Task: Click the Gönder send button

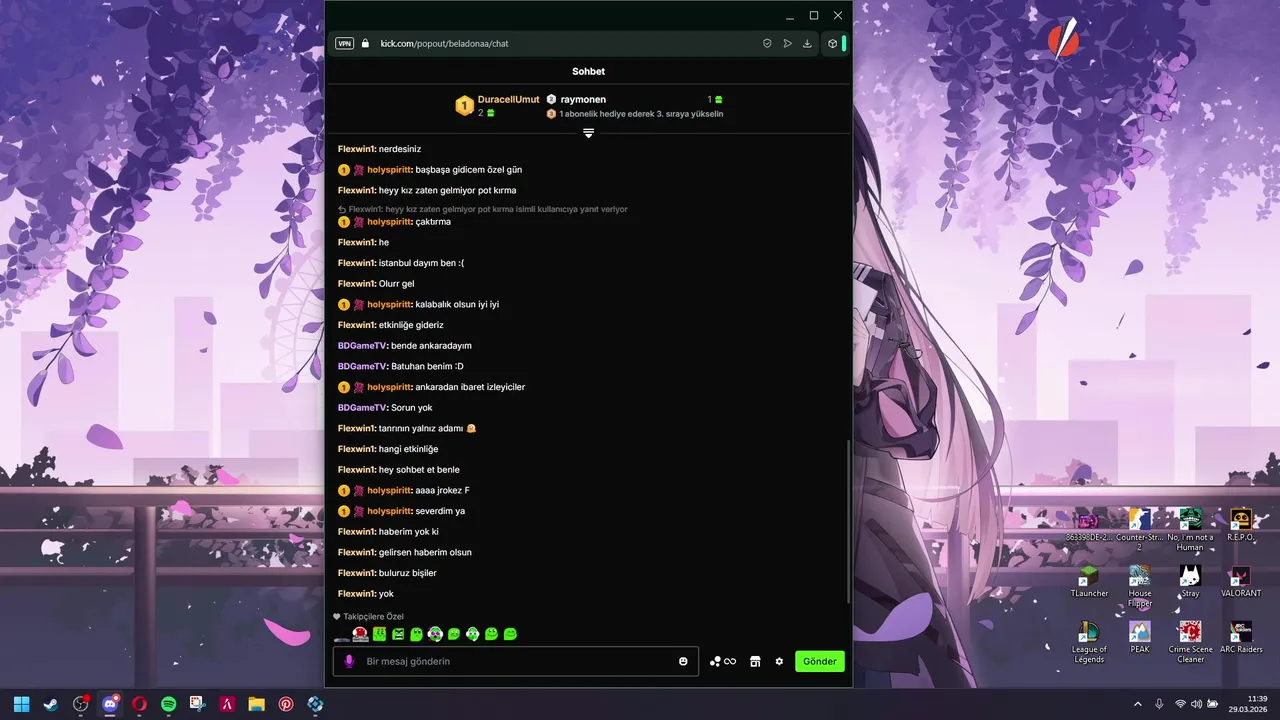Action: [x=820, y=661]
